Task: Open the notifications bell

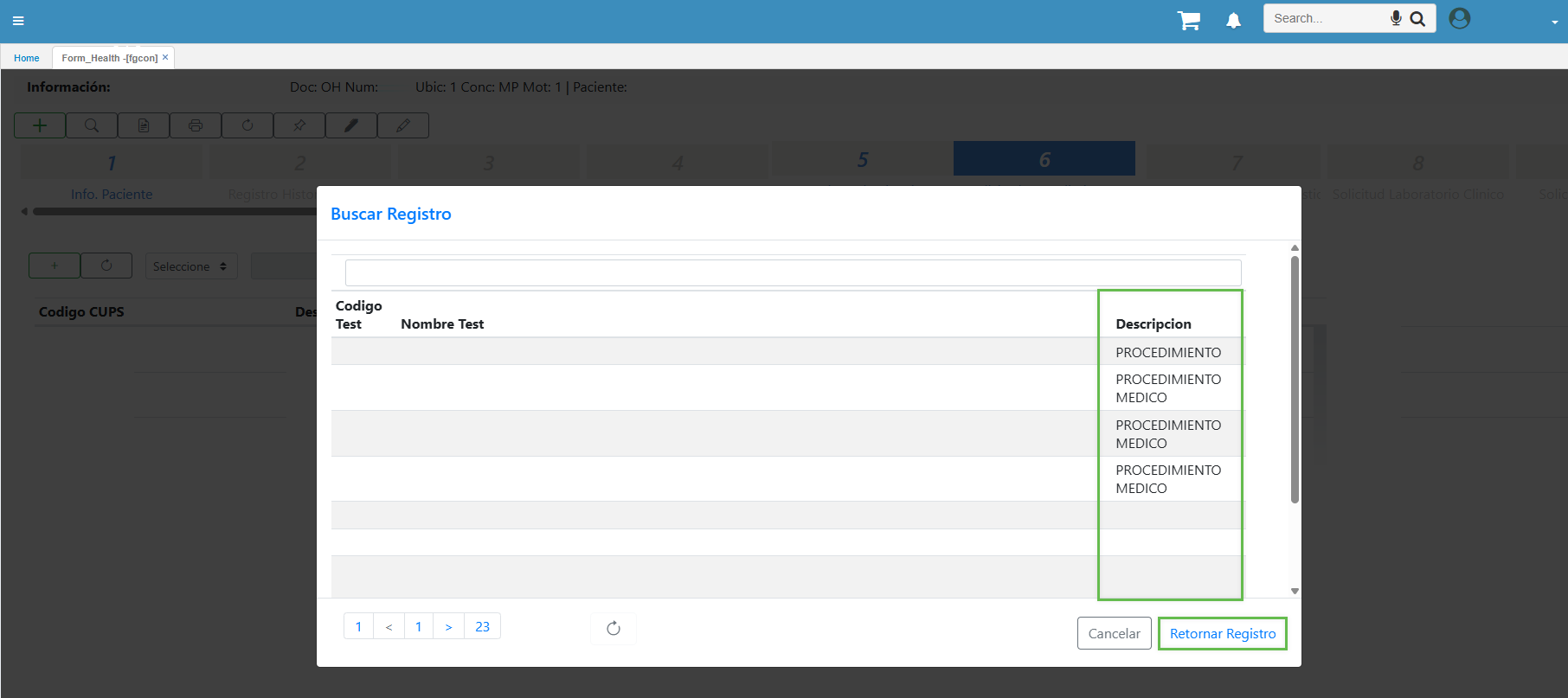Action: pyautogui.click(x=1233, y=21)
